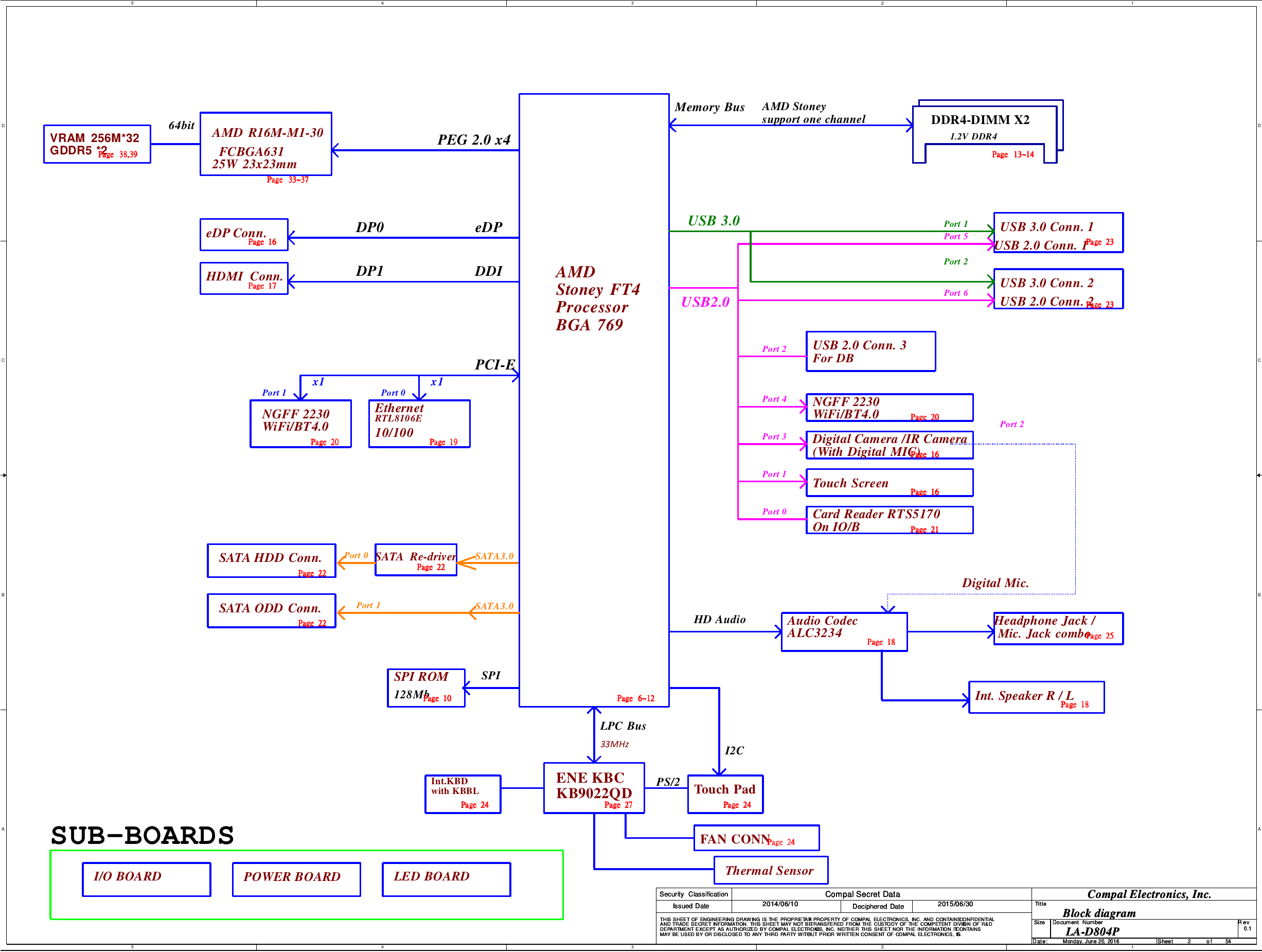
Task: Select the SATA ODD Conn. block
Action: (272, 611)
